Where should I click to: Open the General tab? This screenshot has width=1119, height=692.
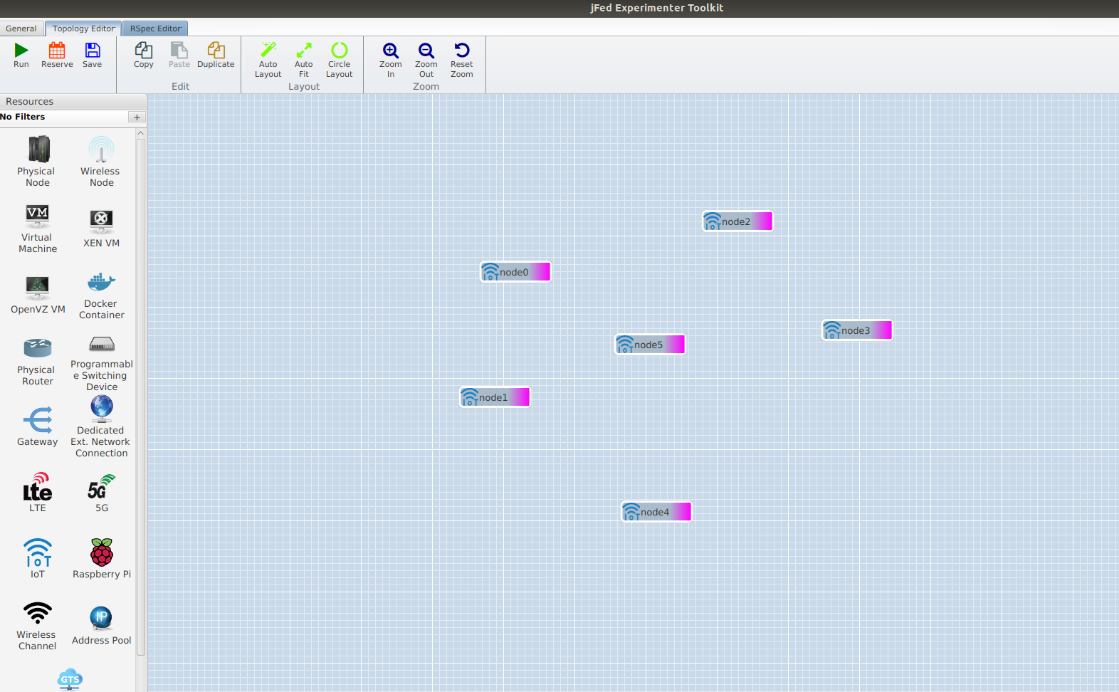(x=21, y=29)
